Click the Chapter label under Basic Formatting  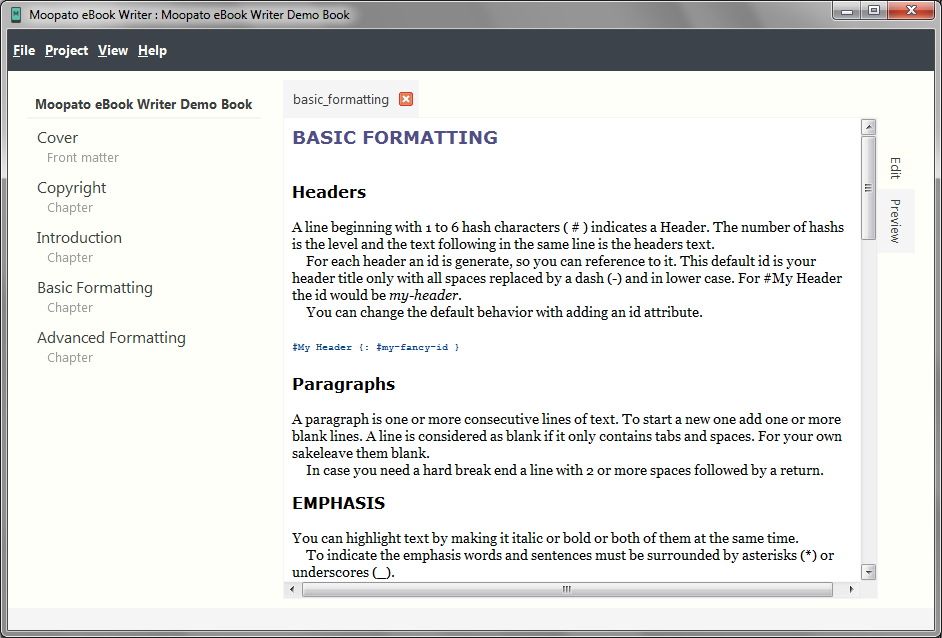(x=70, y=308)
